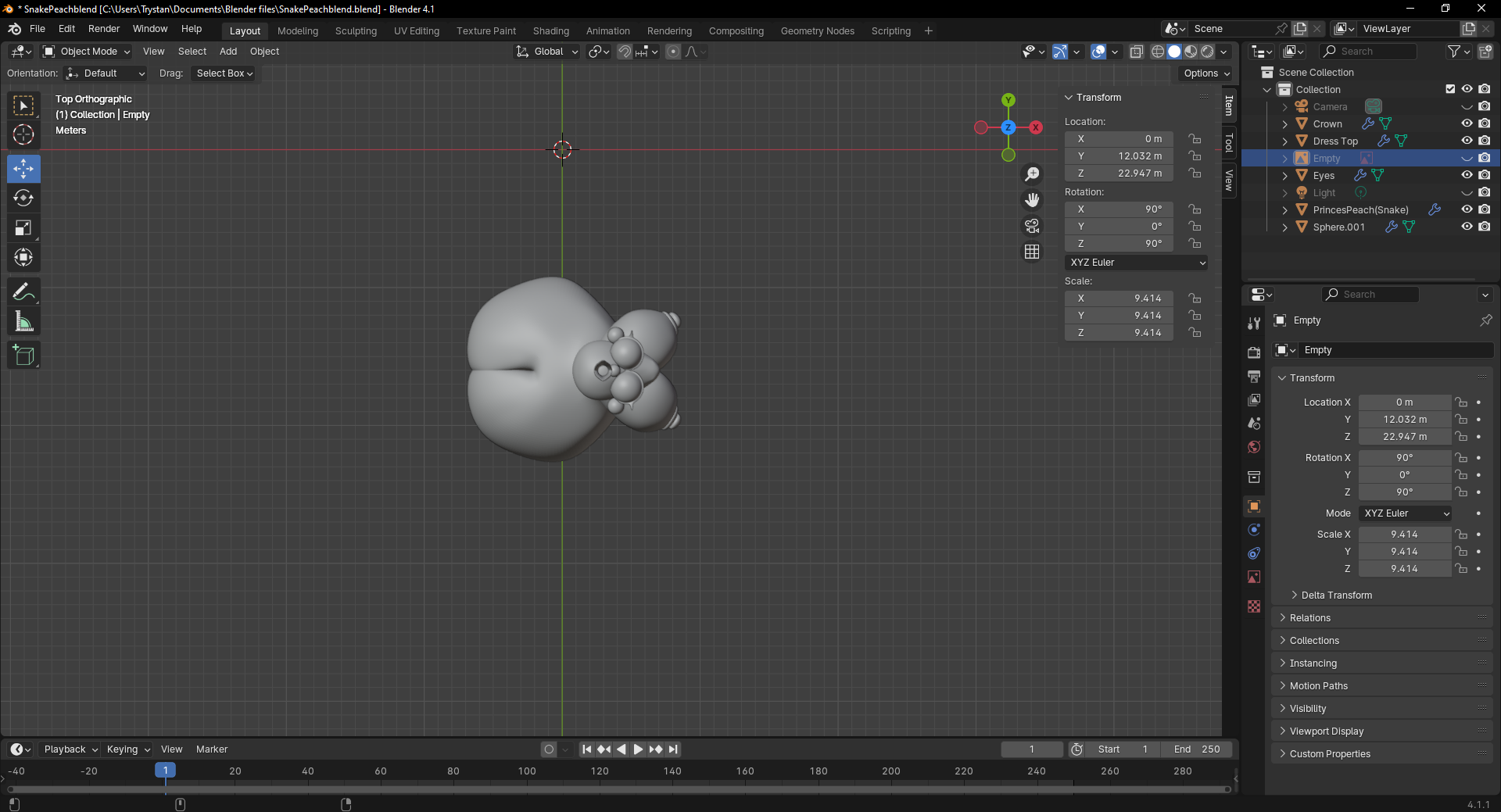Image resolution: width=1501 pixels, height=812 pixels.
Task: Open XYZ Euler rotation mode dropdown
Action: pyautogui.click(x=1136, y=263)
